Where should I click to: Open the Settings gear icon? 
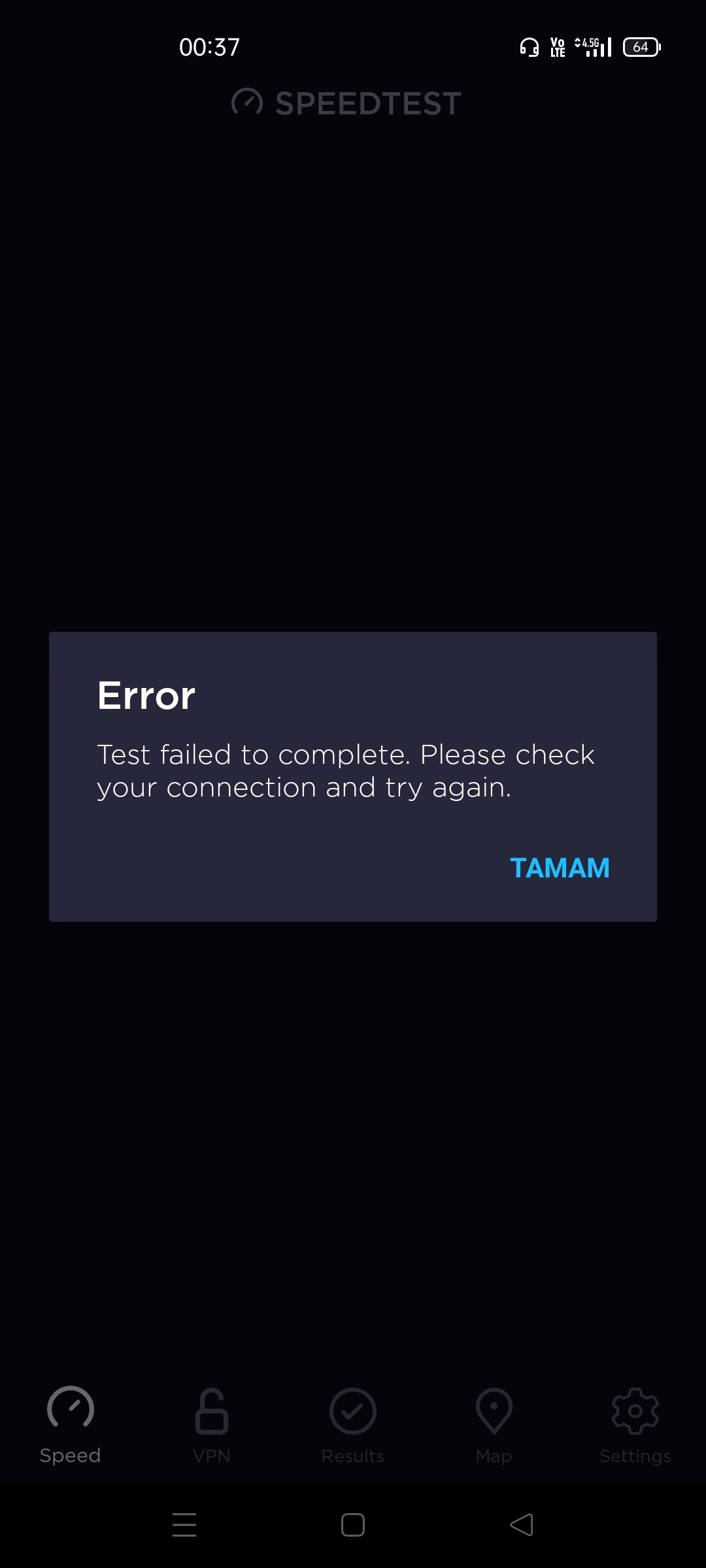pyautogui.click(x=635, y=1411)
